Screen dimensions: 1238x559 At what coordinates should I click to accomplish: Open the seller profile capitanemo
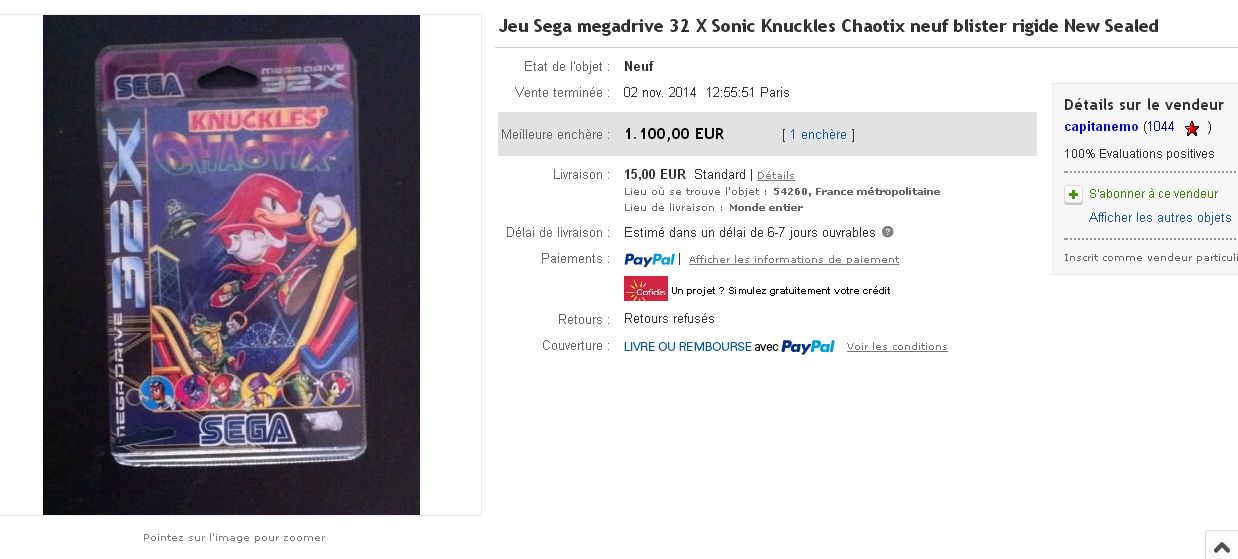(1100, 127)
